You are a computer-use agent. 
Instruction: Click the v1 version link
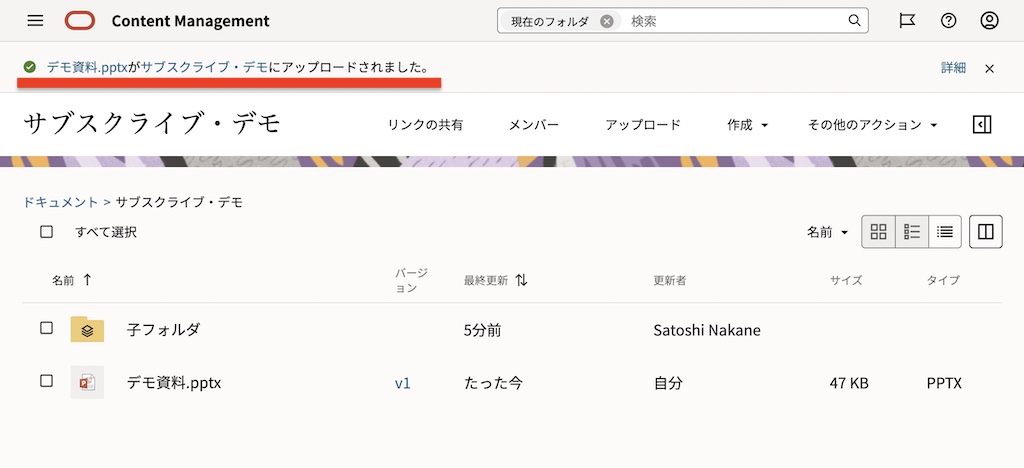point(402,383)
